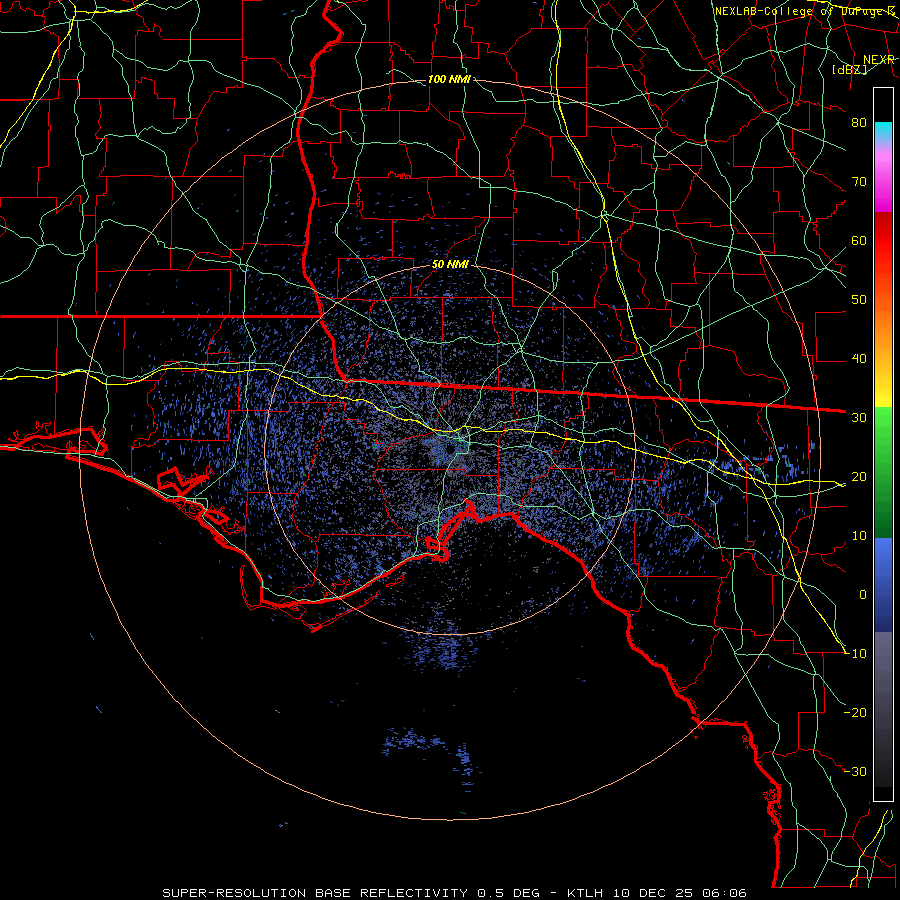Image resolution: width=900 pixels, height=900 pixels.
Task: Click the NEXLAB-College of DuPage credit text
Action: tap(805, 11)
